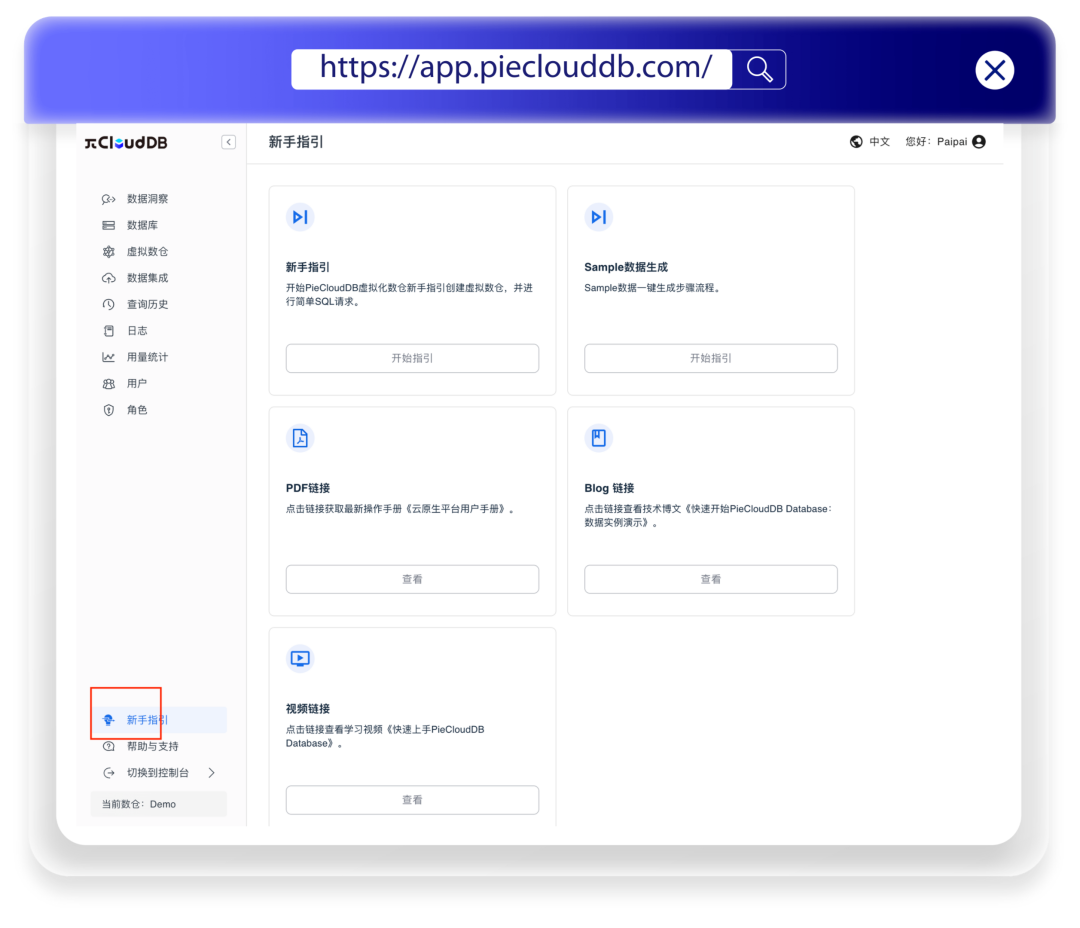The image size is (1080, 928).
Task: Click the 角色 shield icon
Action: (108, 410)
